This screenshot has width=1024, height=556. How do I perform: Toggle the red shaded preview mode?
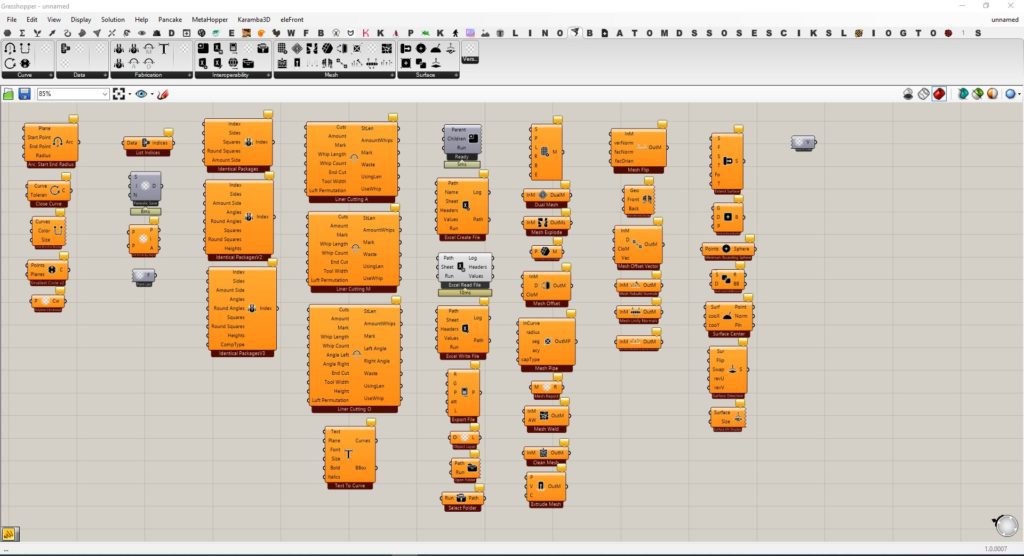pos(938,94)
